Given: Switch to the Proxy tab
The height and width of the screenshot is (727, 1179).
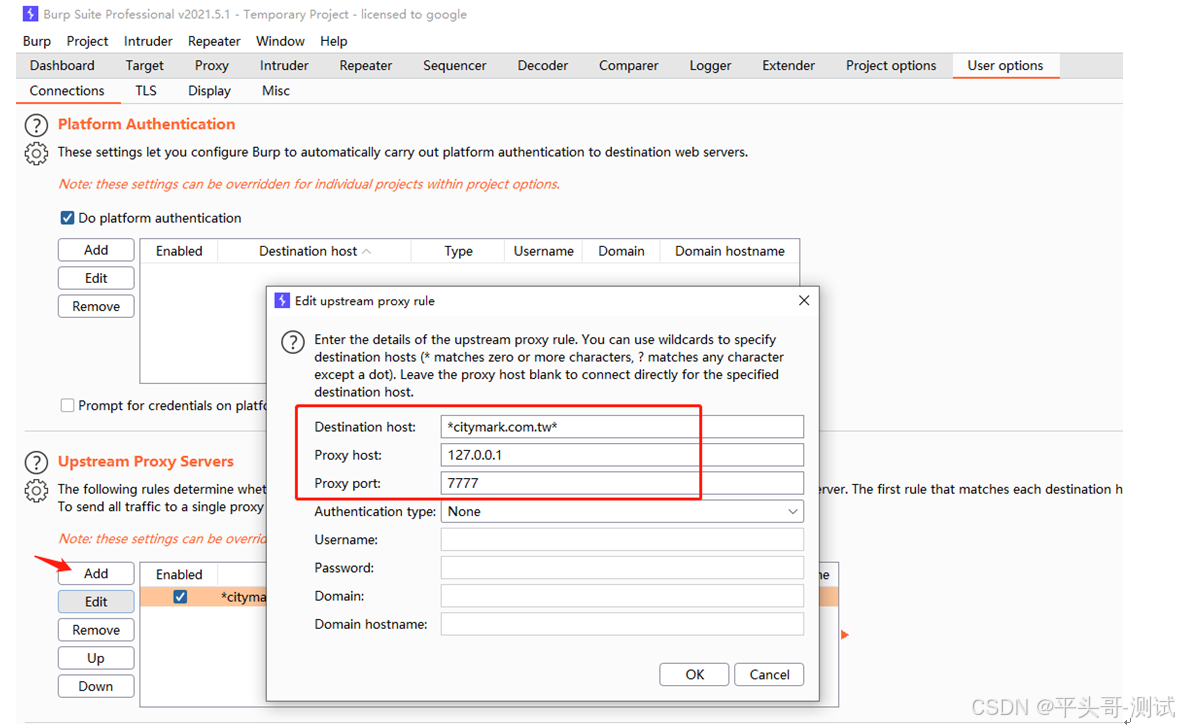Looking at the screenshot, I should (211, 65).
